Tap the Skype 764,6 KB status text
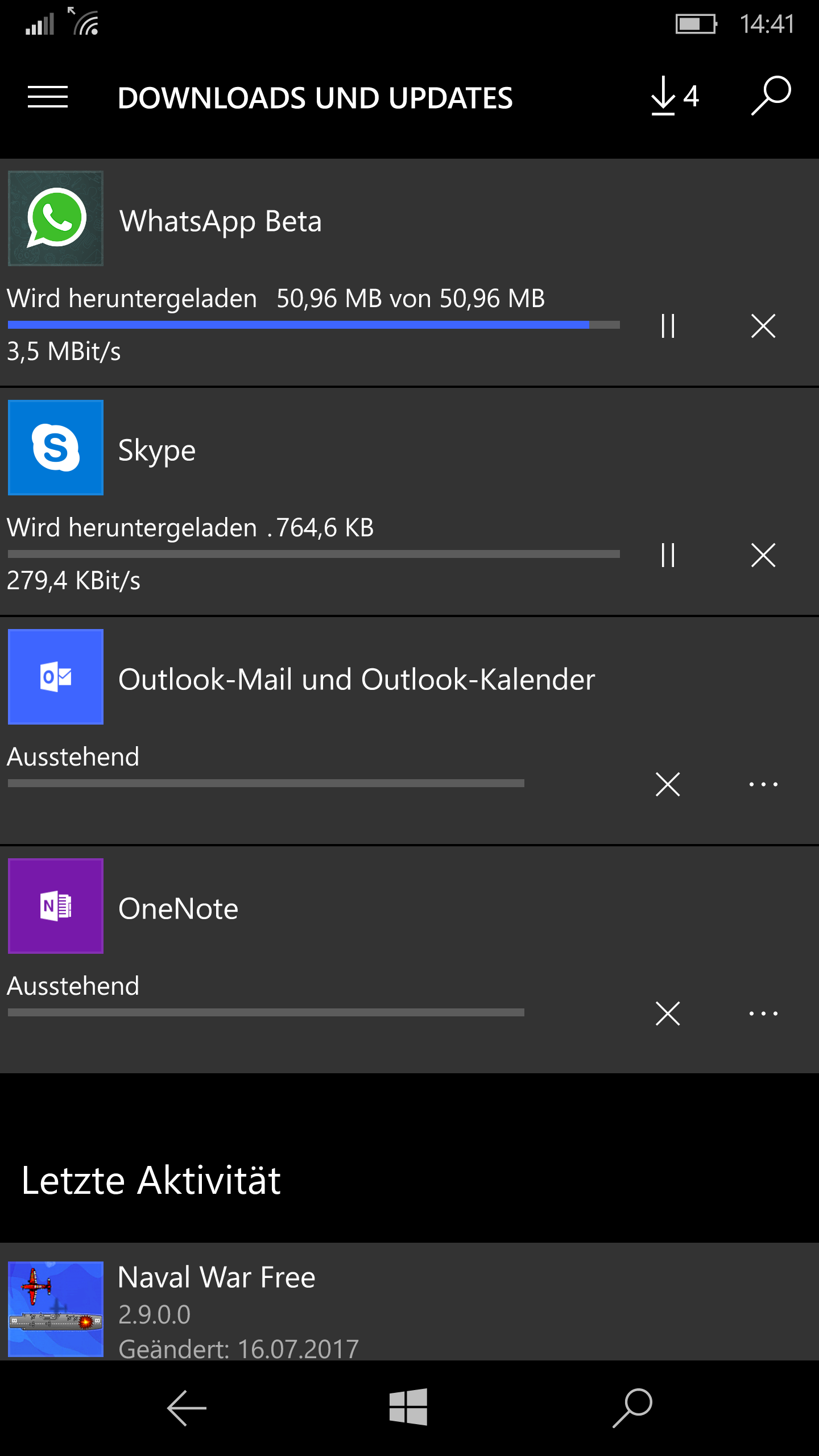The height and width of the screenshot is (1456, 819). 325,528
